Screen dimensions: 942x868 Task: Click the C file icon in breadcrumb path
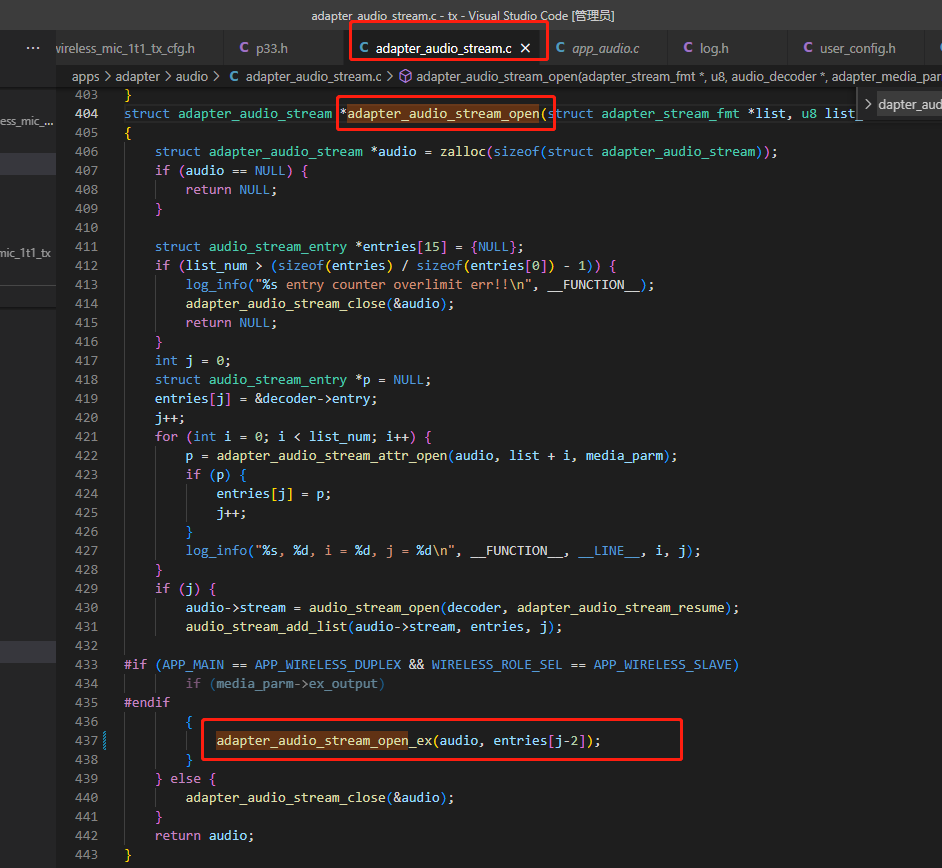234,76
